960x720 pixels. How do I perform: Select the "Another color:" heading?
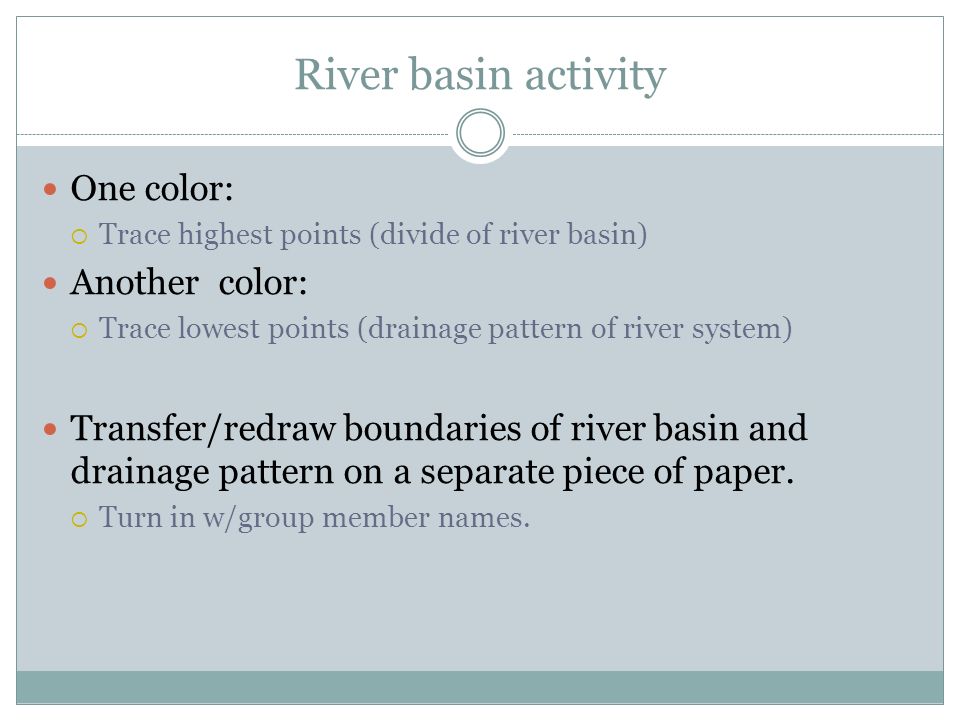[189, 282]
